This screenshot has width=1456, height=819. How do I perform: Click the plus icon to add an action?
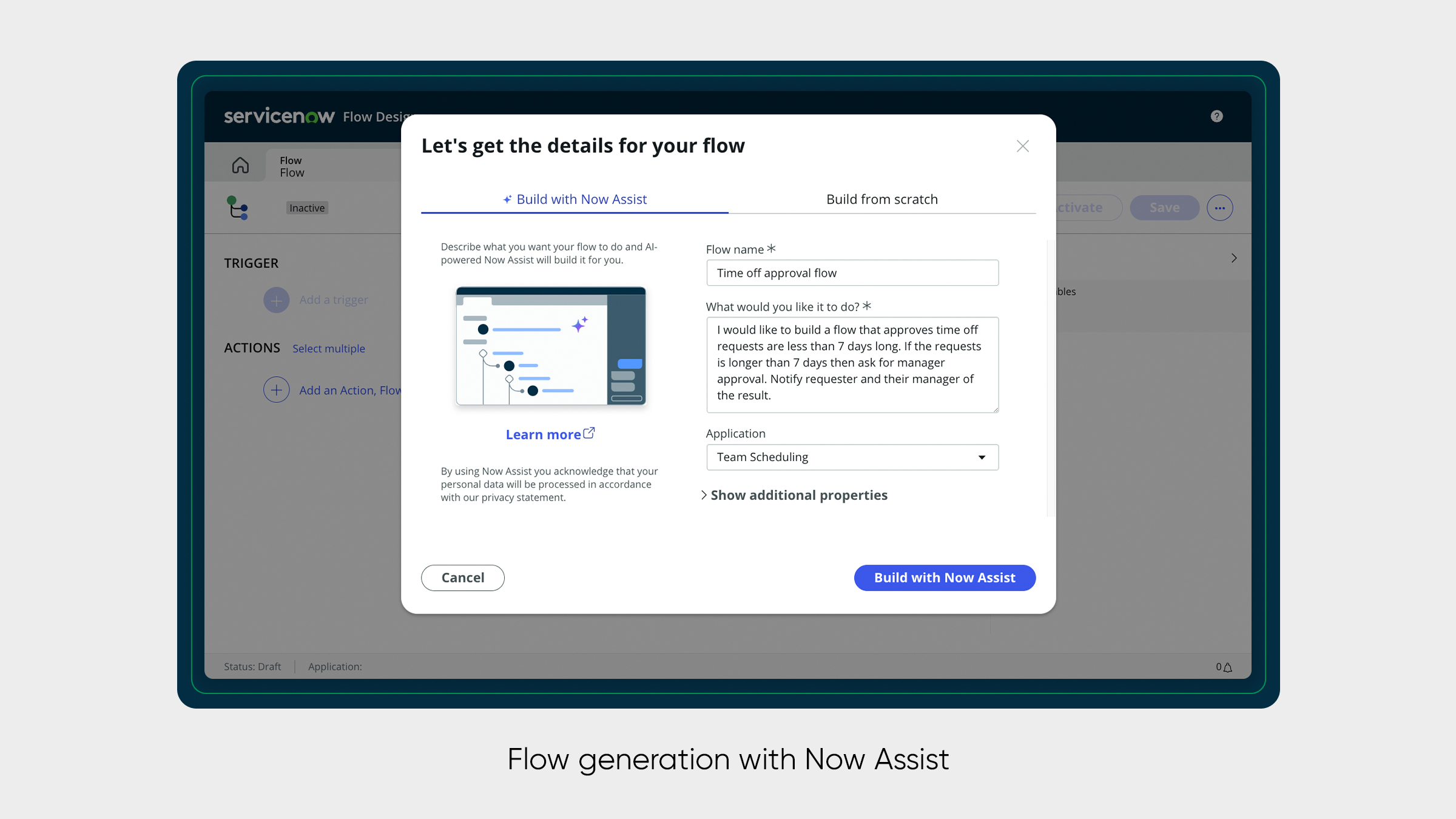click(276, 390)
